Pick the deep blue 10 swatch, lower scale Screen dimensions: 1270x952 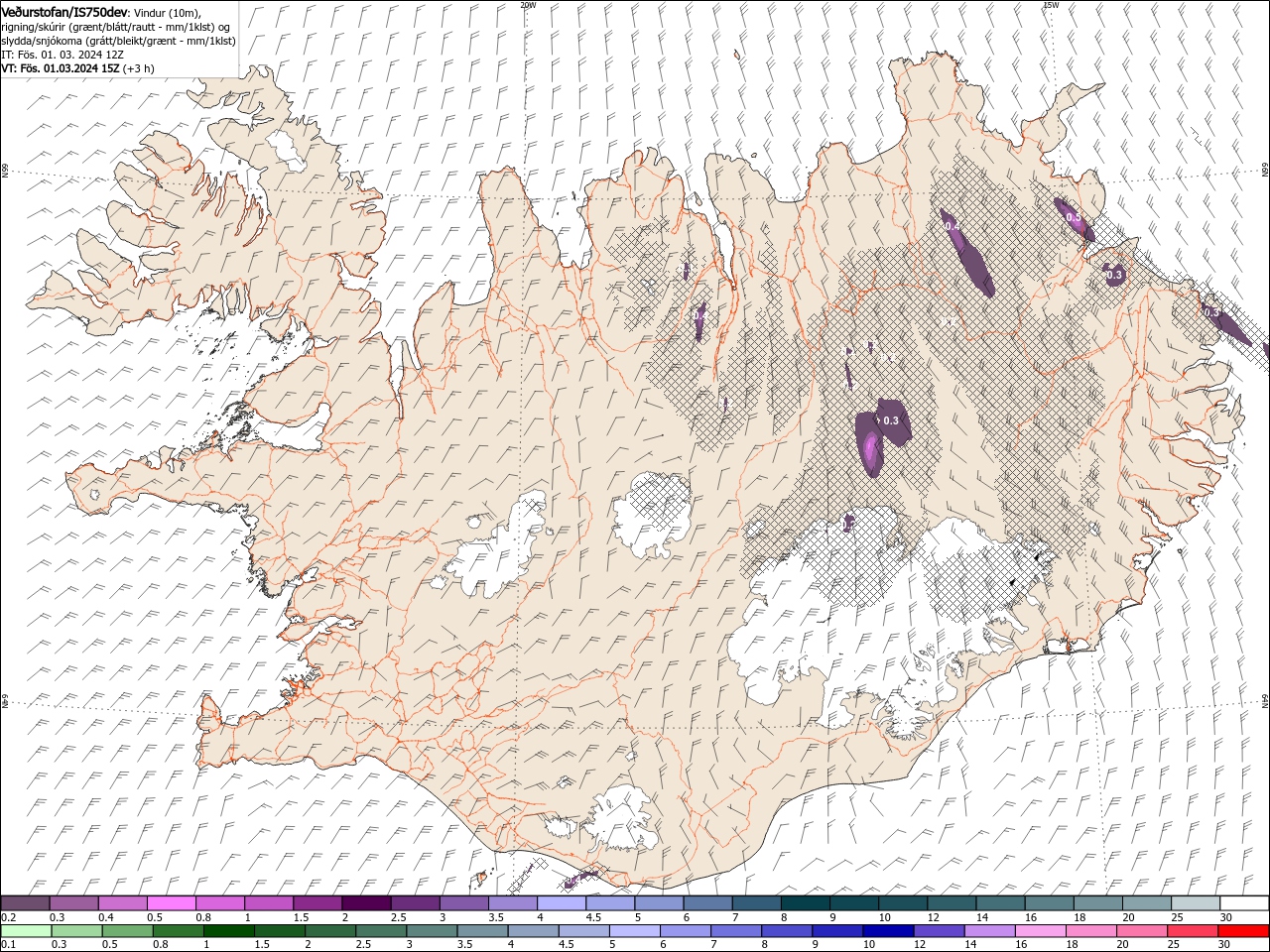coord(886,930)
